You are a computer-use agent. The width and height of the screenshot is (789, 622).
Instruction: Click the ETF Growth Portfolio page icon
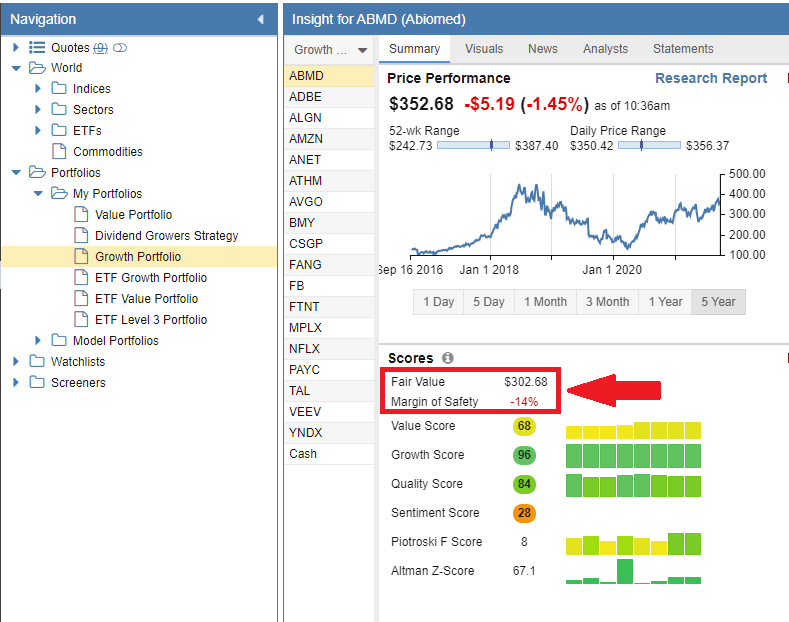pos(81,277)
